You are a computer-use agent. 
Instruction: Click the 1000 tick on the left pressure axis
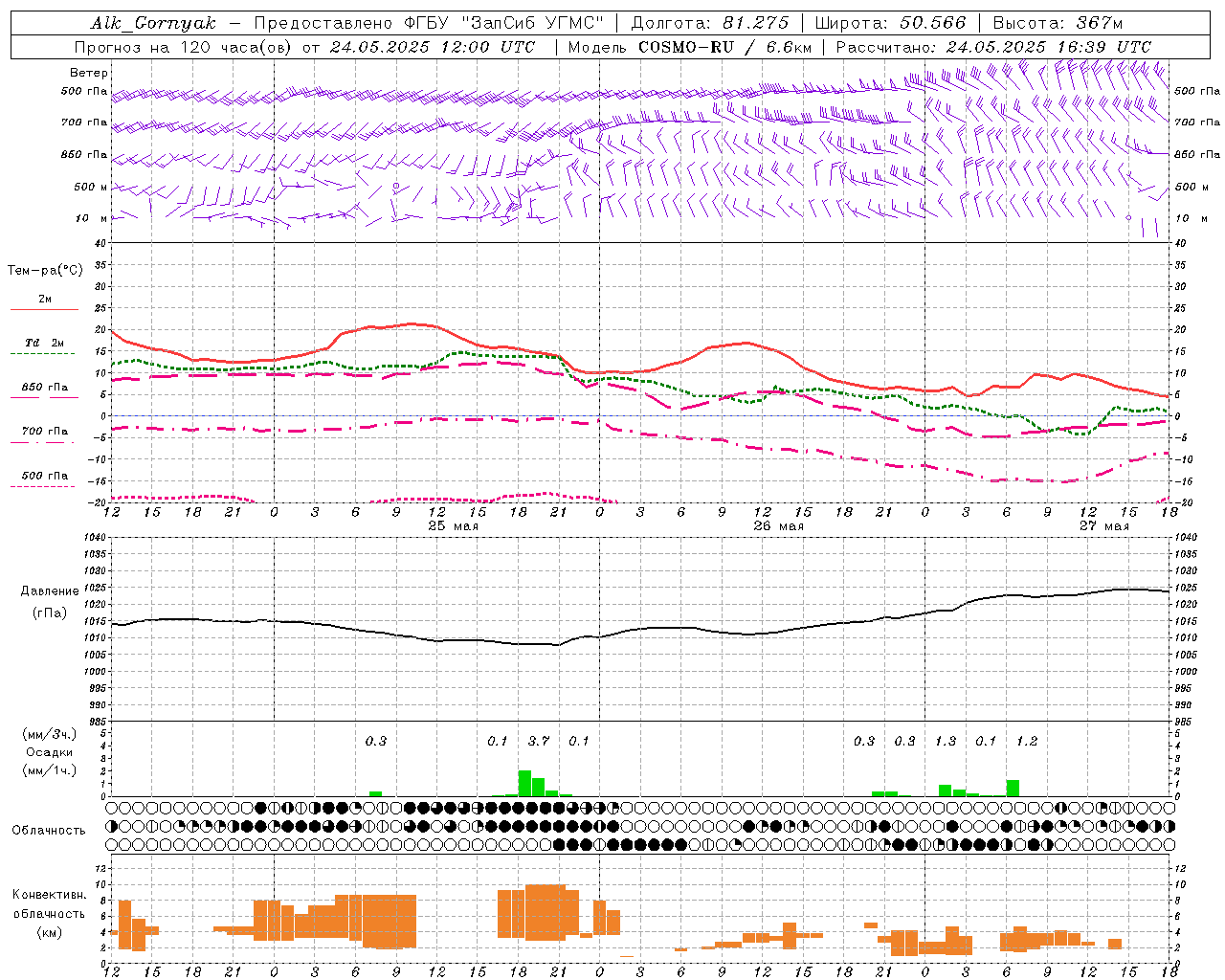(93, 672)
